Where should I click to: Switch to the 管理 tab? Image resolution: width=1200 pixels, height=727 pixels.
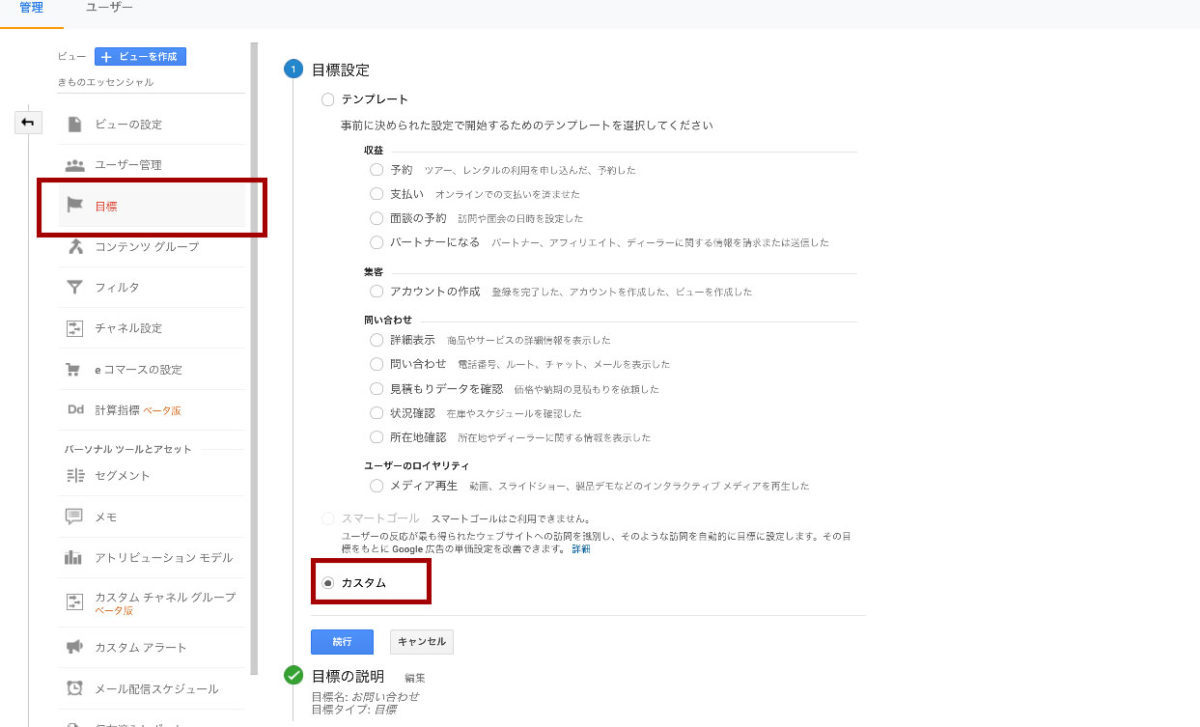click(31, 8)
